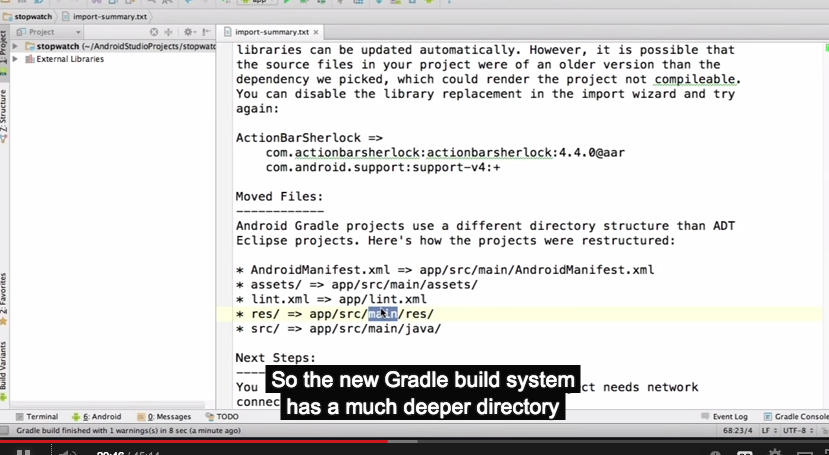829x455 pixels.
Task: Open the 6: Android tool window
Action: (97, 416)
